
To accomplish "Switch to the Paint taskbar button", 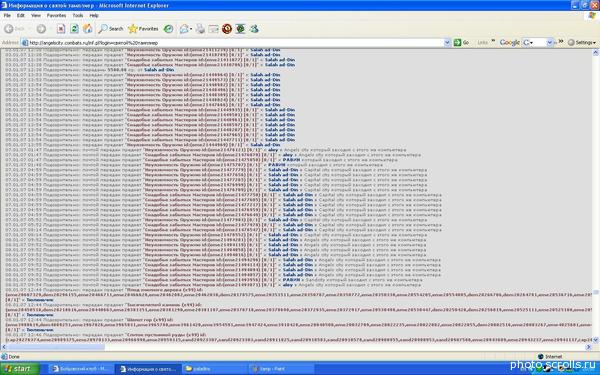I will [282, 369].
